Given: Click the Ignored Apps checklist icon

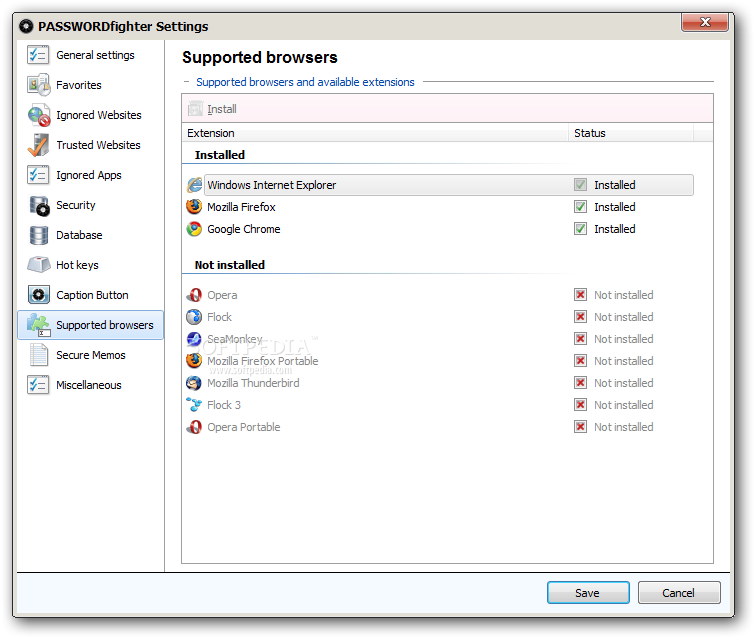Looking at the screenshot, I should [x=38, y=175].
